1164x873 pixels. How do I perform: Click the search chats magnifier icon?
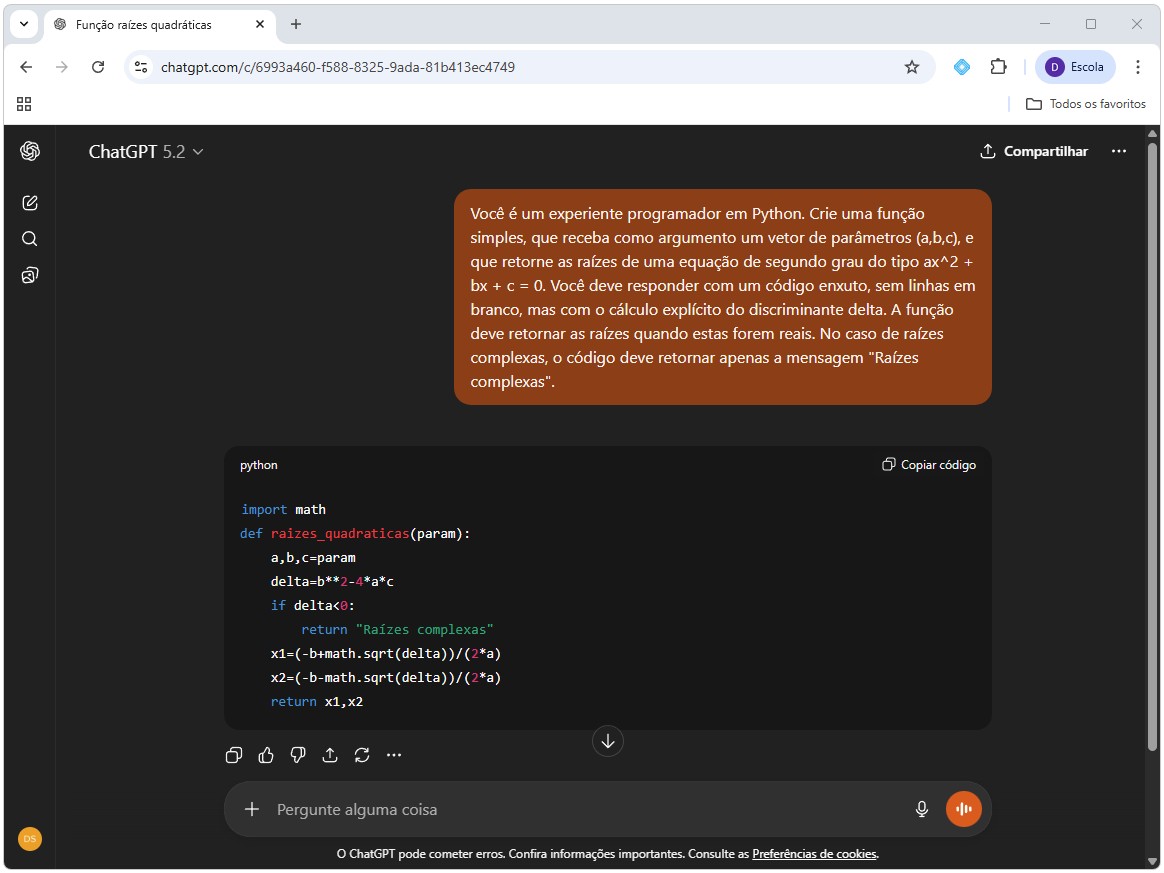[x=30, y=239]
